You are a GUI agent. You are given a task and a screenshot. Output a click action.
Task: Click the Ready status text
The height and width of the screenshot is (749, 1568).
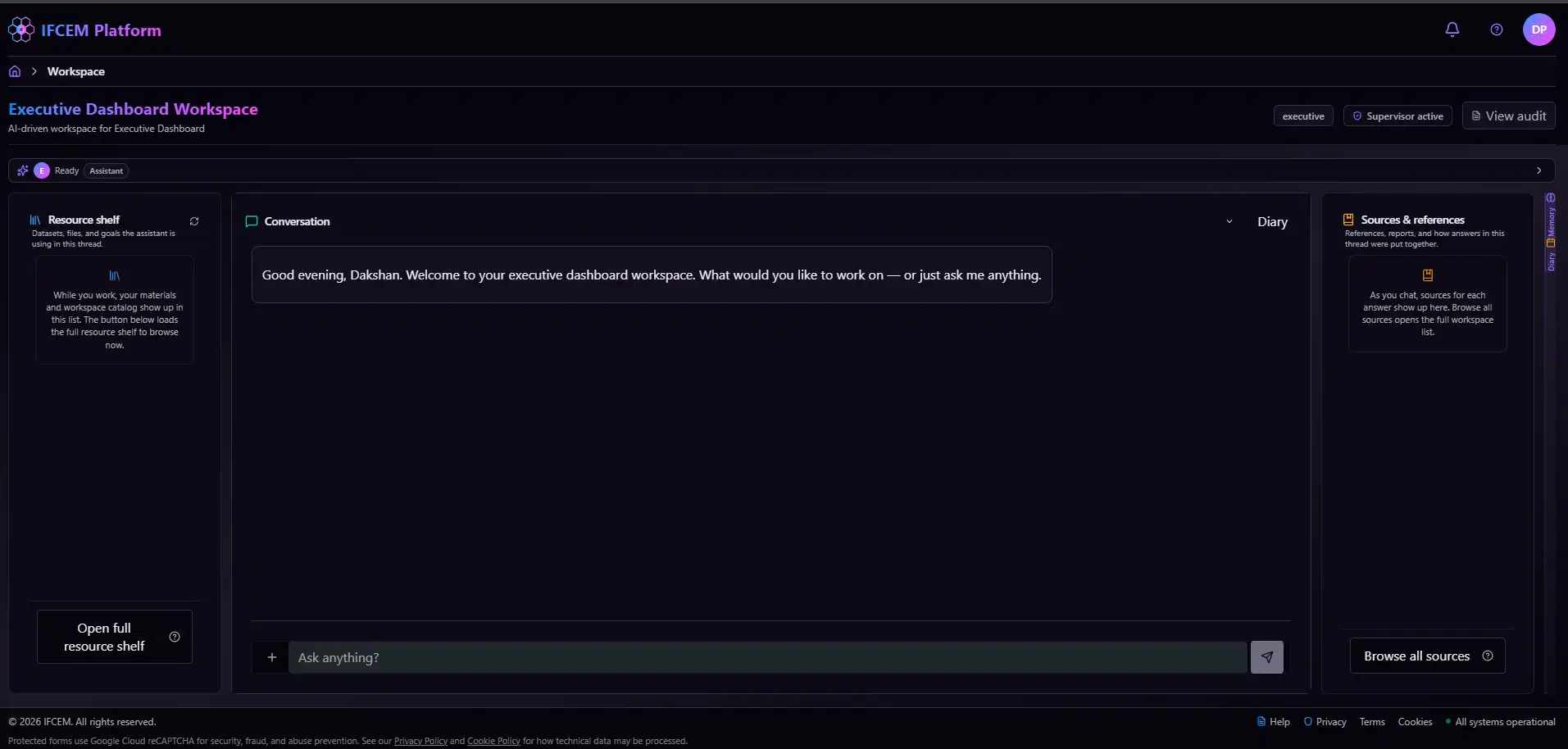click(66, 170)
